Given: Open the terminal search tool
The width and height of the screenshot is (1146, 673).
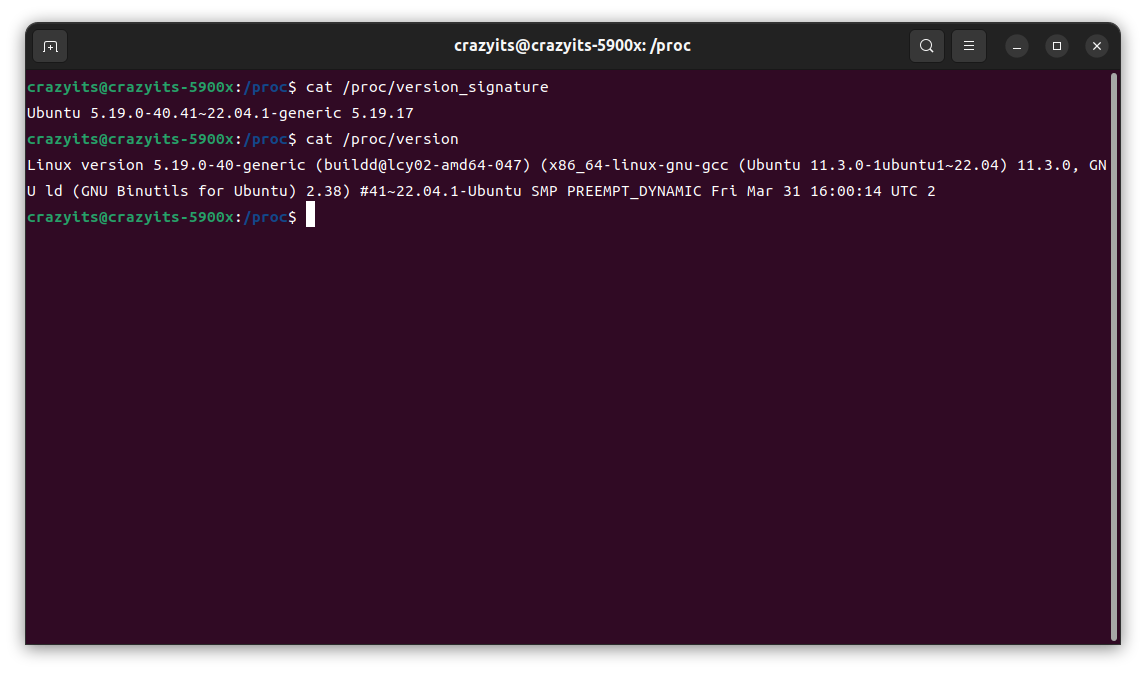Looking at the screenshot, I should (926, 46).
